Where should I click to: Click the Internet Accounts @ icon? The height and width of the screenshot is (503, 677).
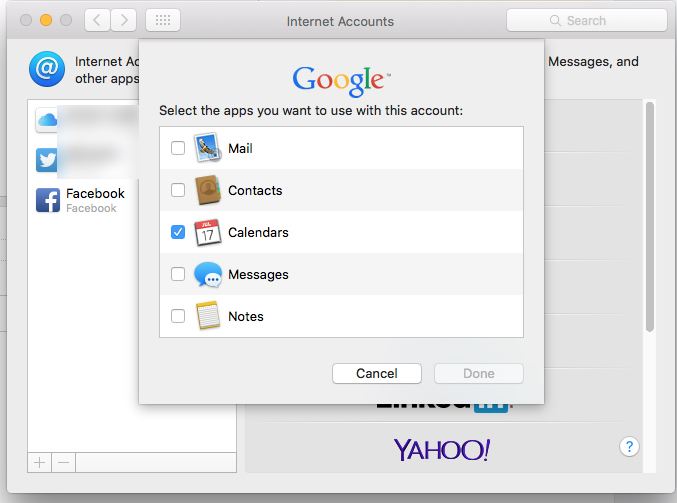pyautogui.click(x=47, y=69)
